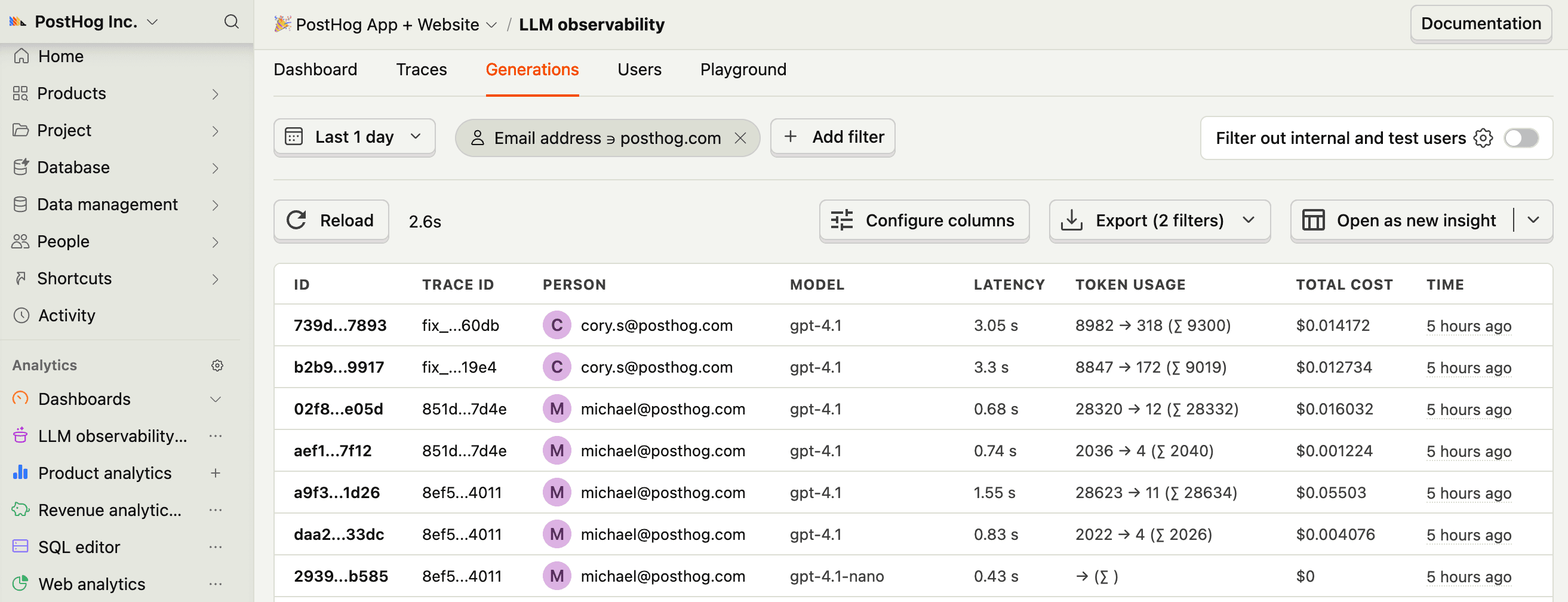The image size is (1568, 602).
Task: Open generation 02f8...e05d
Action: [339, 408]
